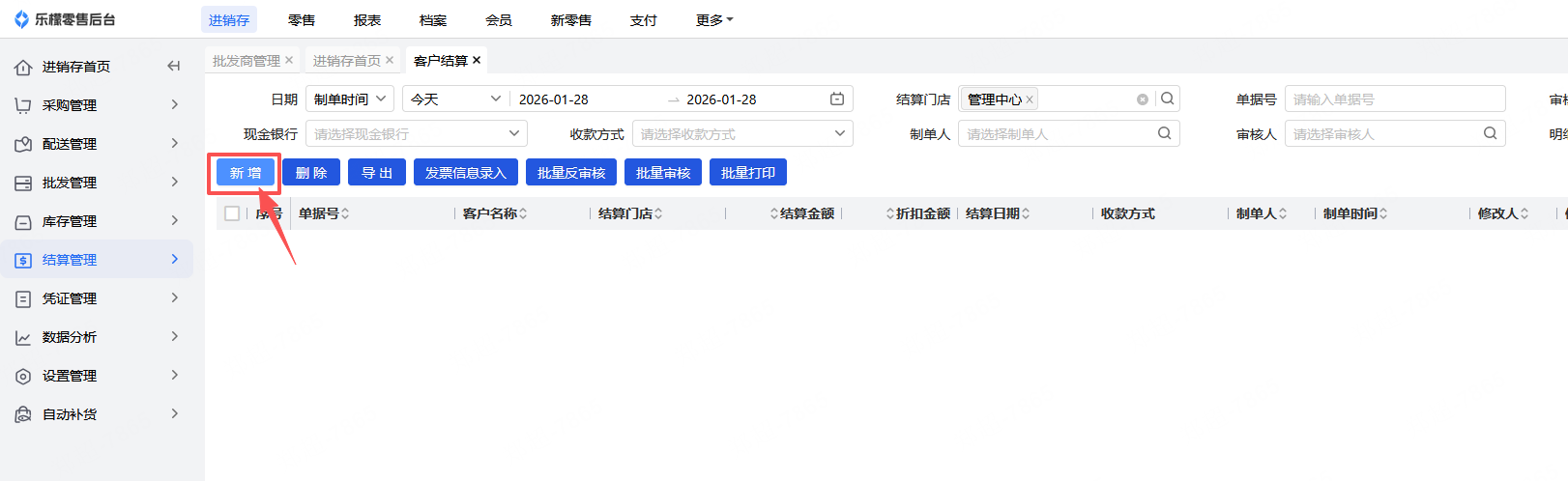Expand 设置管理 submenu chevron
This screenshot has width=1568, height=481.
(175, 375)
